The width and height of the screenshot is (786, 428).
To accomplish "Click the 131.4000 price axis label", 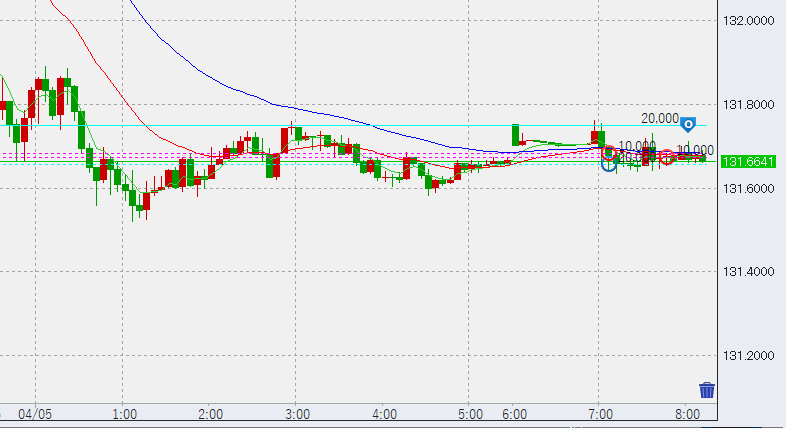I will coord(750,272).
